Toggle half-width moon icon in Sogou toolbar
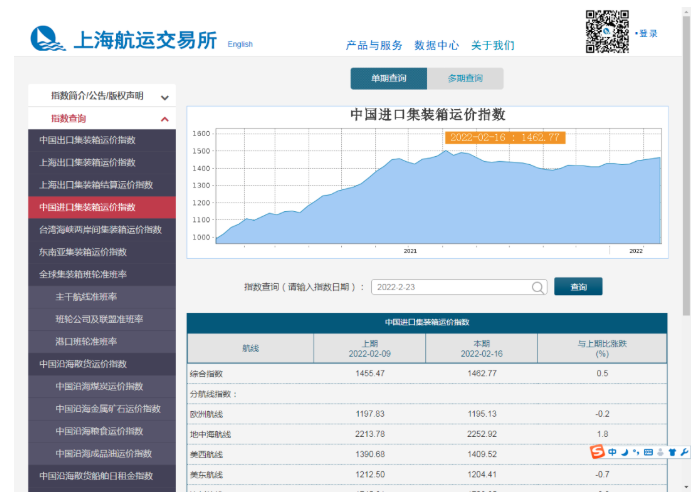 pos(625,452)
